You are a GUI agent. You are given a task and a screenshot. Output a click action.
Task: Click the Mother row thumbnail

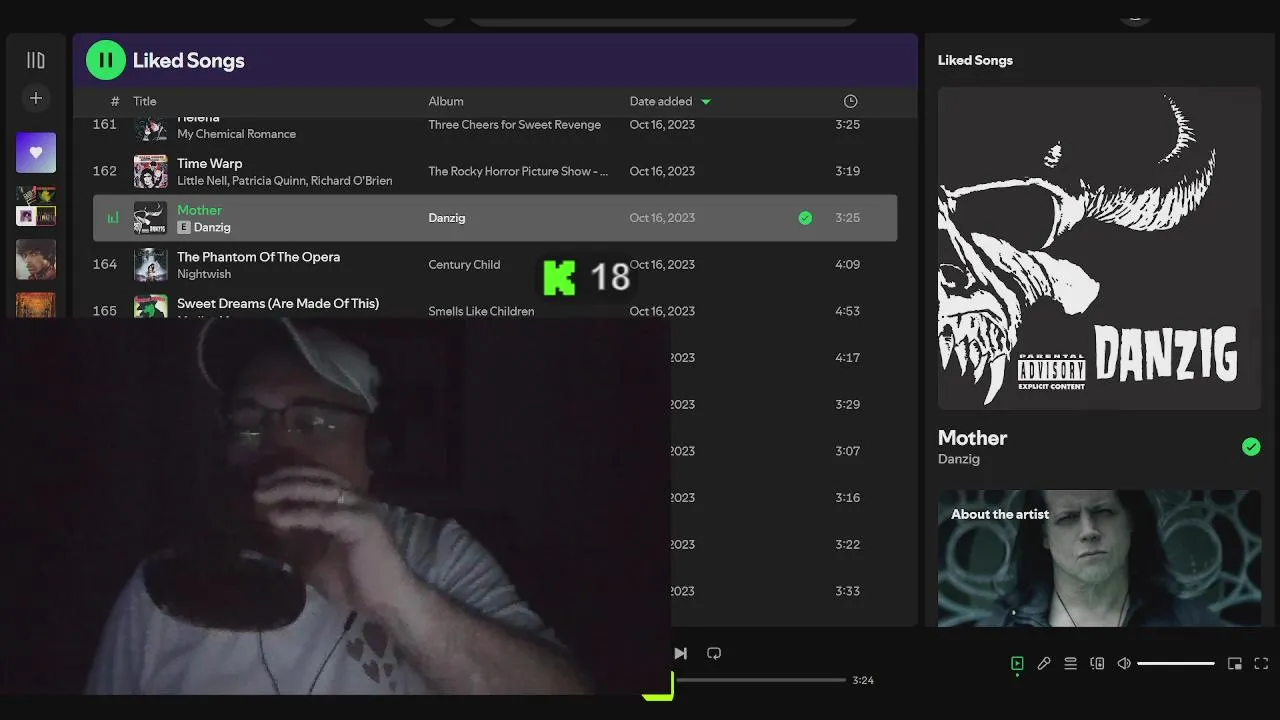(x=151, y=217)
